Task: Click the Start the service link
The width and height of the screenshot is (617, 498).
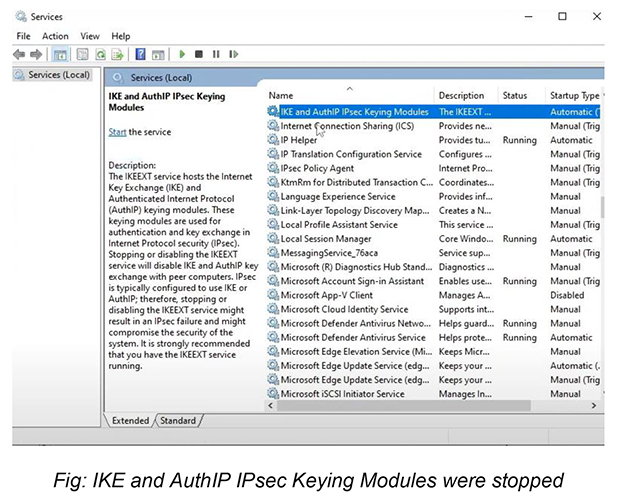Action: click(x=117, y=132)
